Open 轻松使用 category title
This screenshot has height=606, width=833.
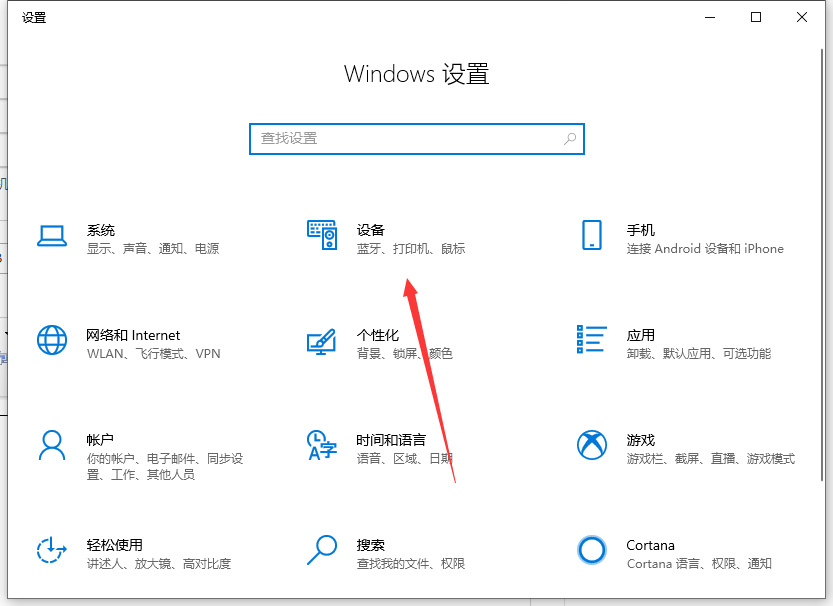115,545
